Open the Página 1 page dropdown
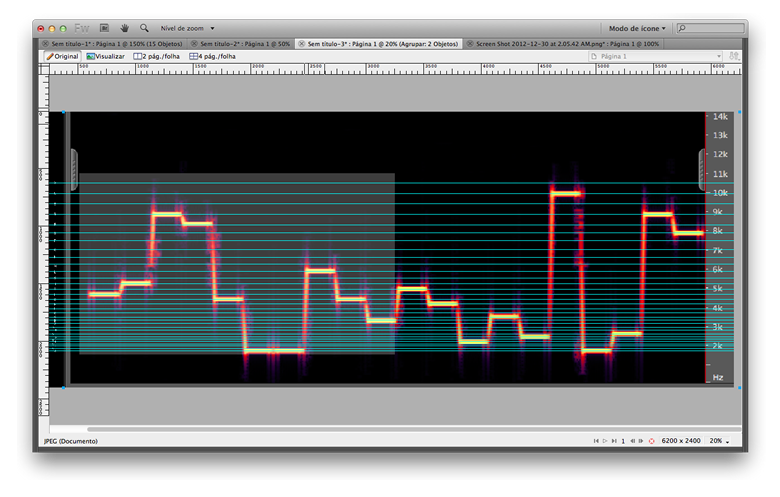The width and height of the screenshot is (780, 497). point(656,56)
